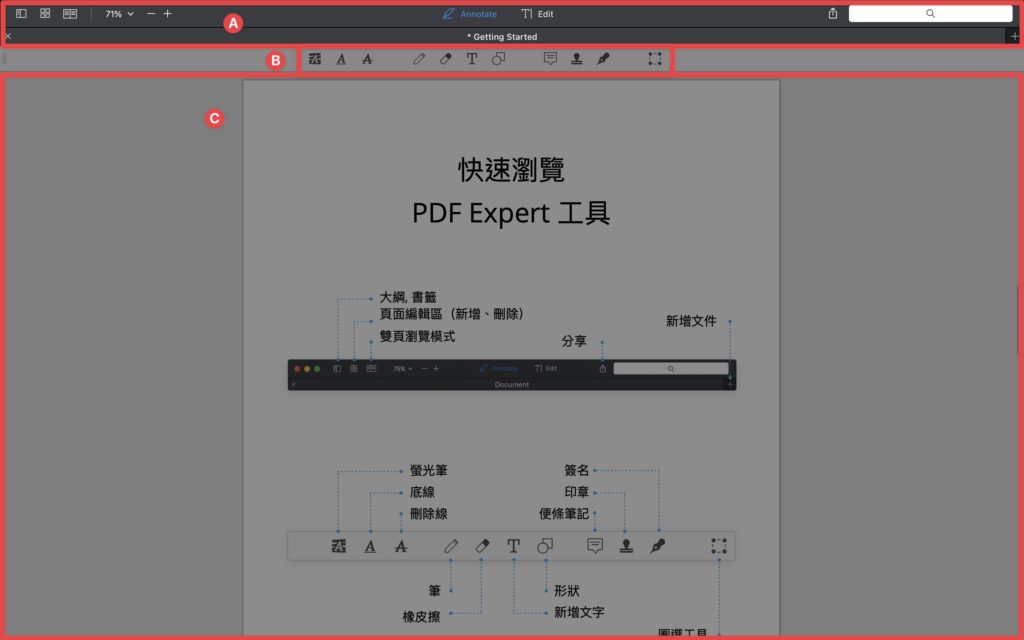Select the Signature tool
This screenshot has height=640, width=1024.
603,59
